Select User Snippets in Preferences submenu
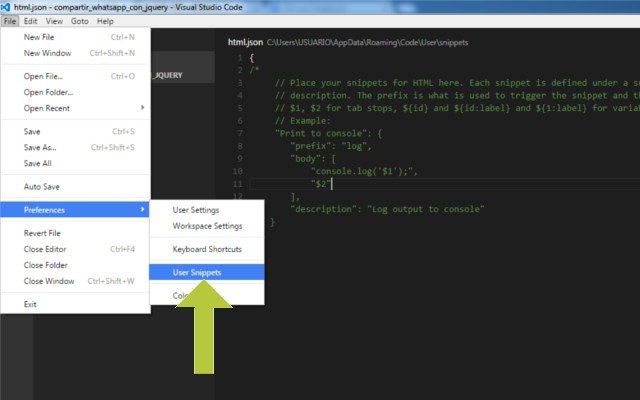 click(x=207, y=272)
